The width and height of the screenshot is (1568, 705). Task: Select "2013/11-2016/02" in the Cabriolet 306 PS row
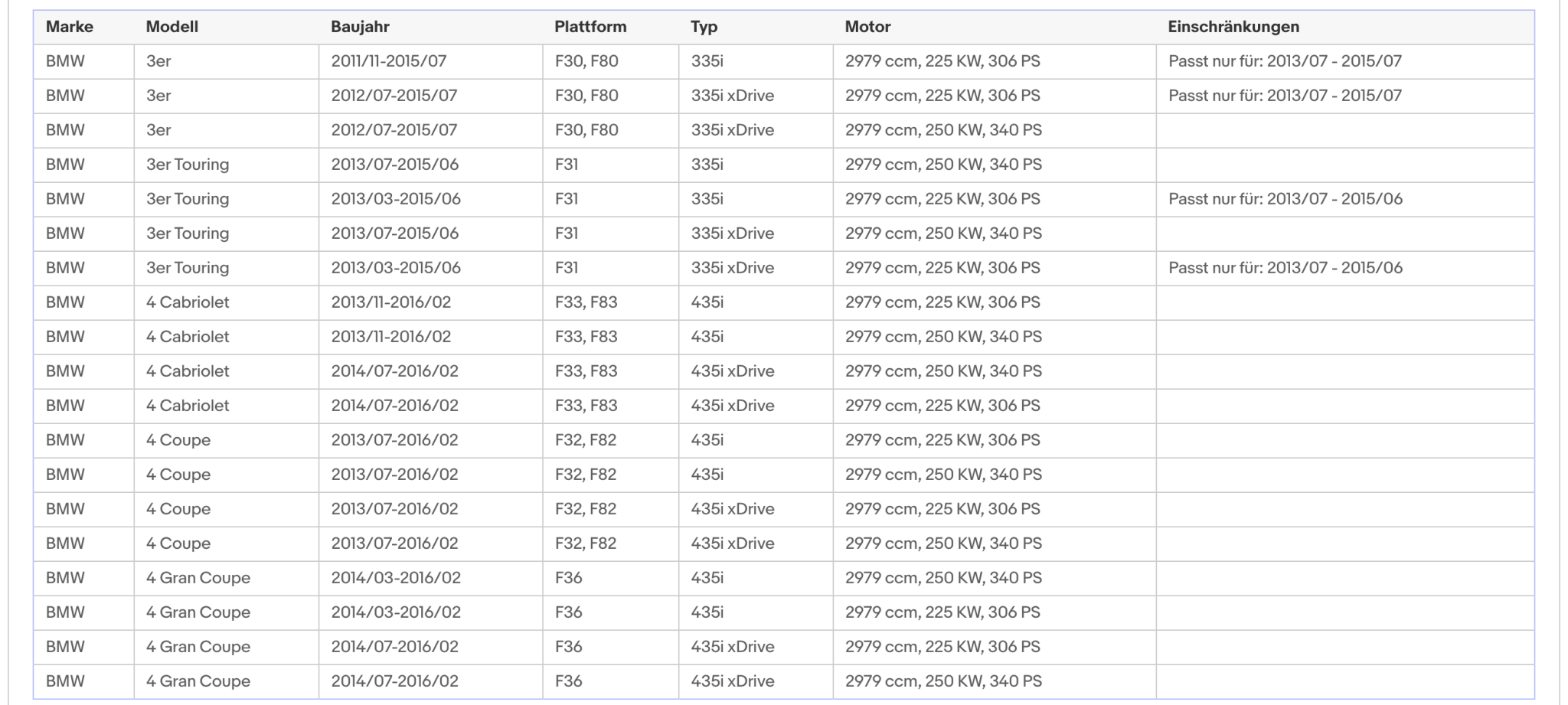click(391, 302)
